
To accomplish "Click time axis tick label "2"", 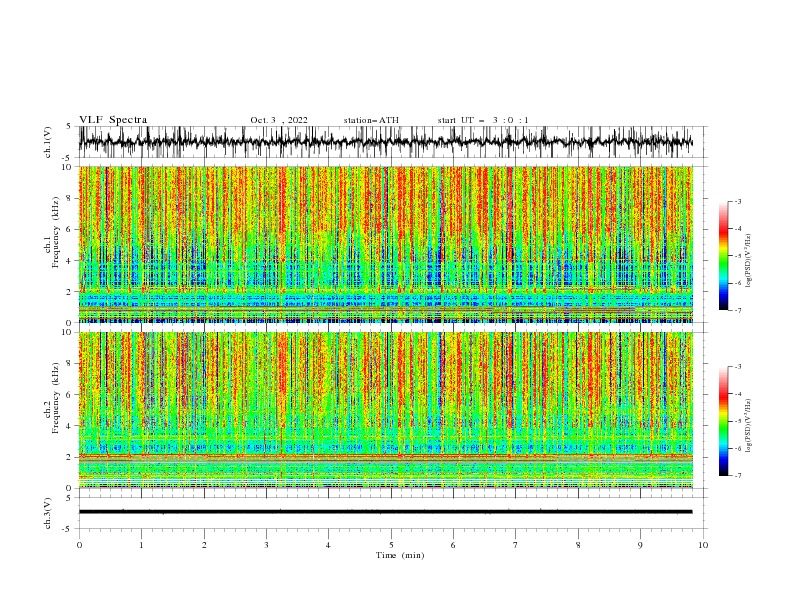I will tap(204, 545).
